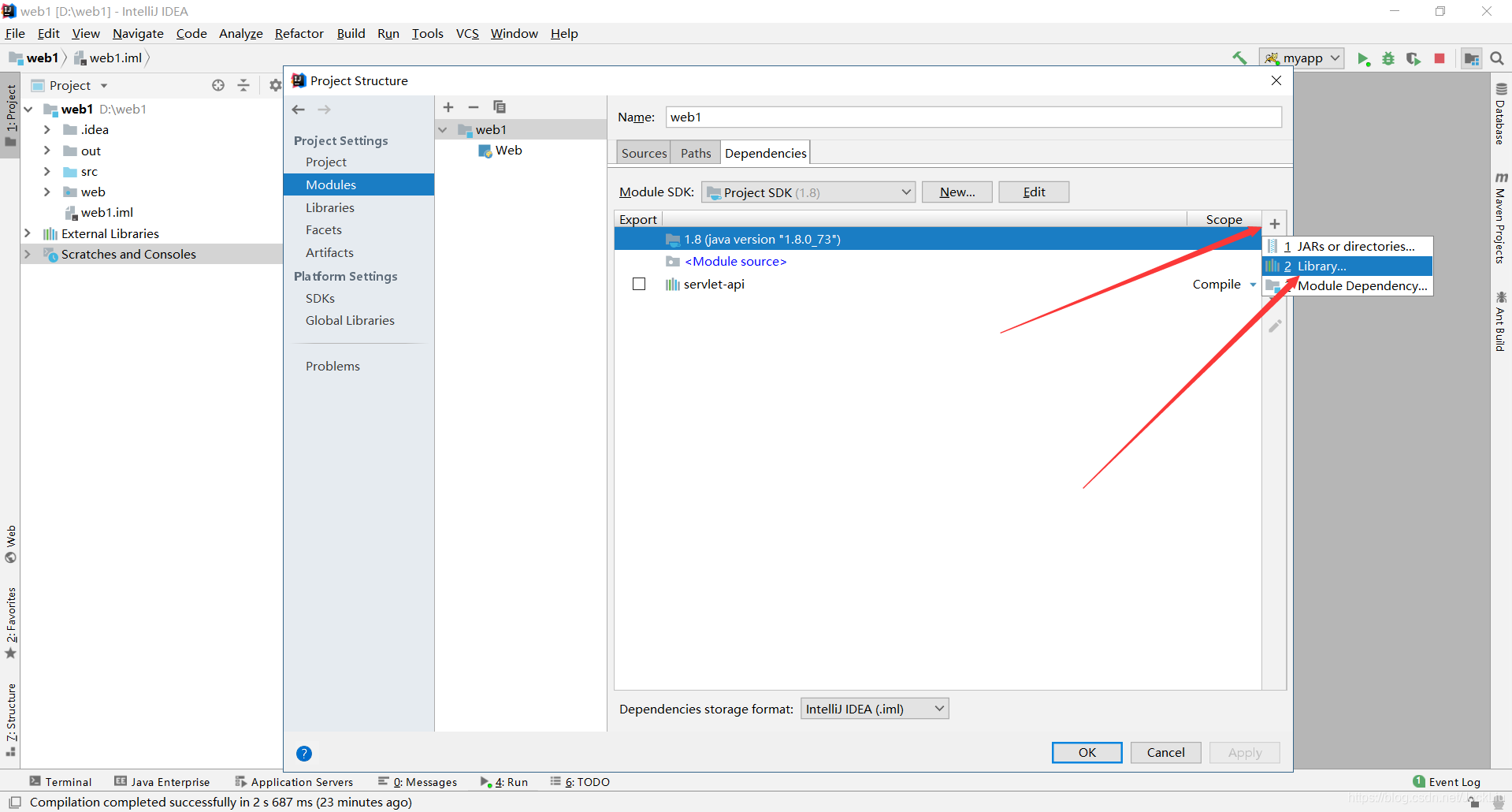Open Event Log
The width and height of the screenshot is (1512, 812).
[1447, 782]
